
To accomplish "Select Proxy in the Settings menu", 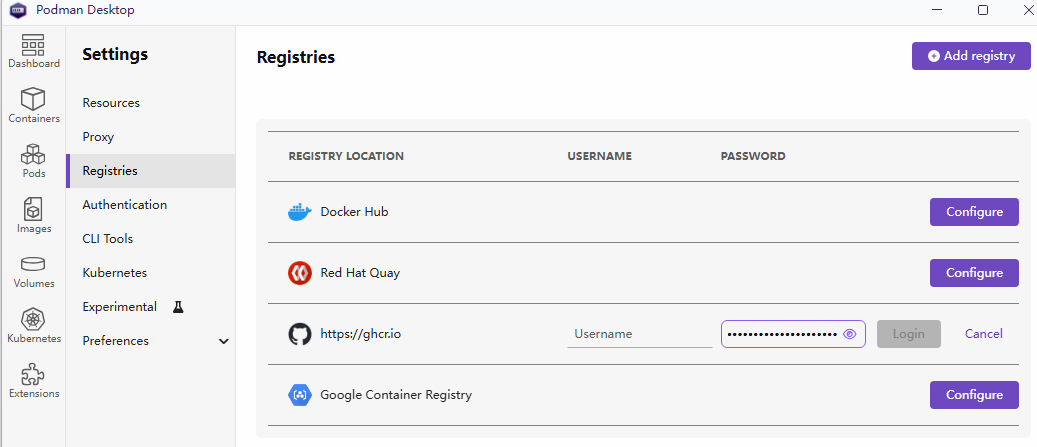I will (x=98, y=137).
